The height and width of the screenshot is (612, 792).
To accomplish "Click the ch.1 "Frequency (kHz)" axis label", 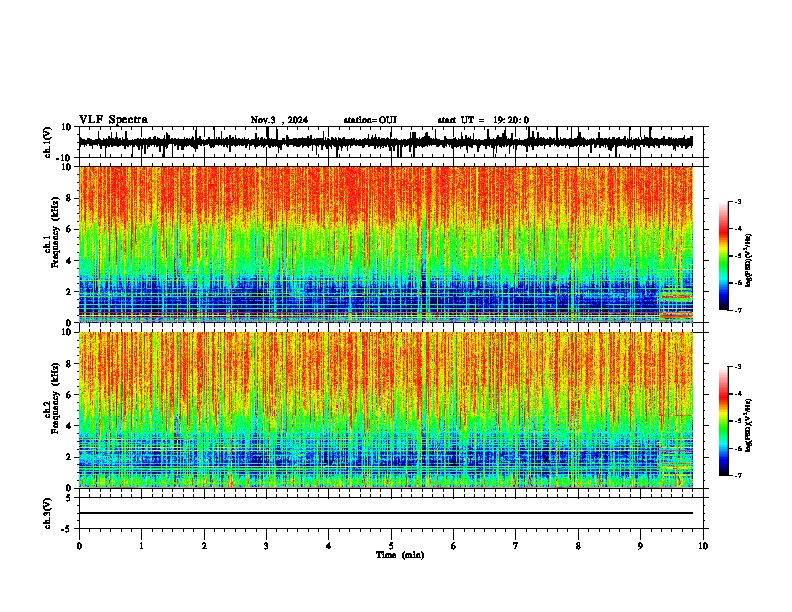I will click(55, 233).
